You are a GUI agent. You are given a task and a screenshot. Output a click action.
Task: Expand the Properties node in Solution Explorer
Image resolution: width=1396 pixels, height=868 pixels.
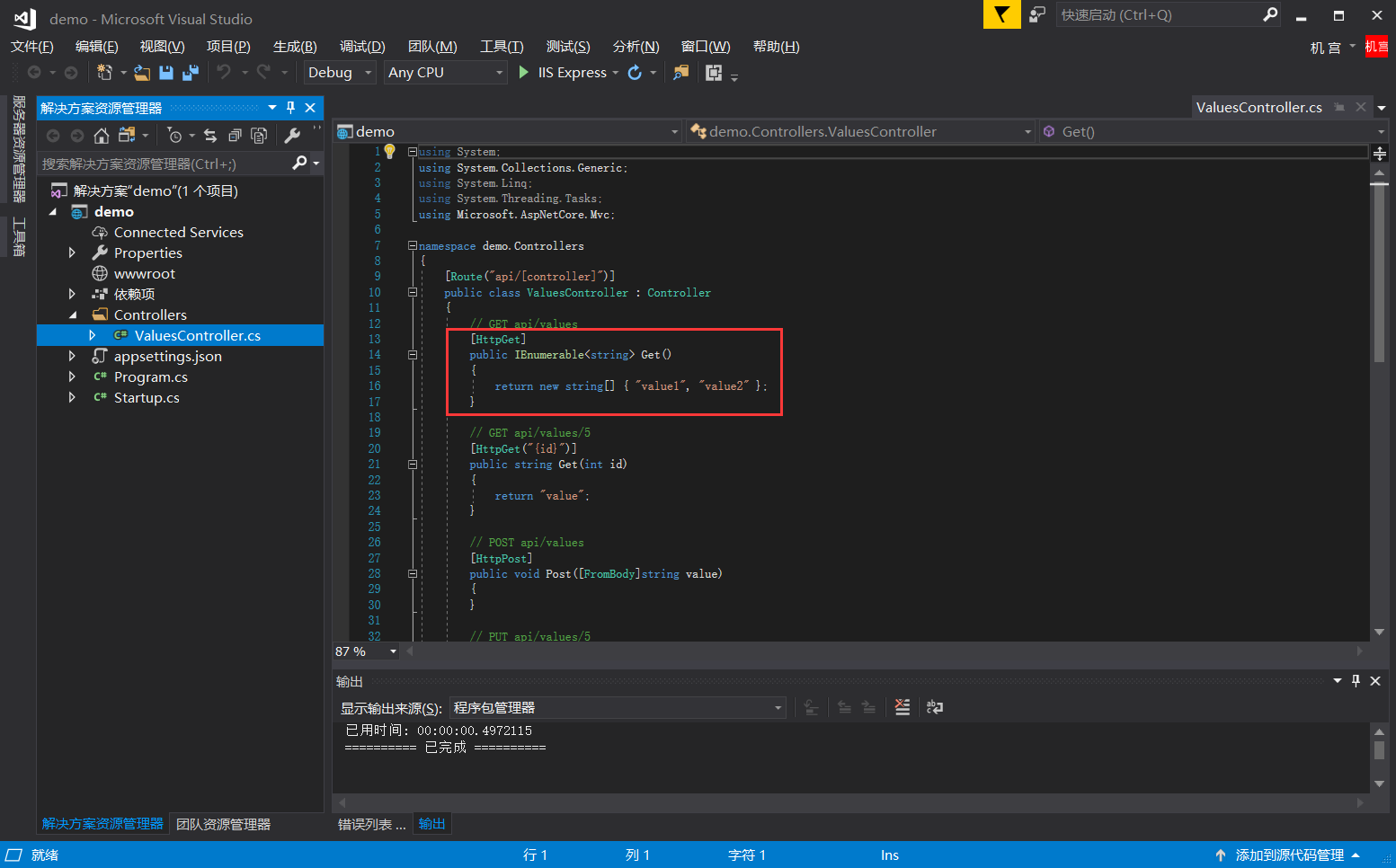(72, 253)
